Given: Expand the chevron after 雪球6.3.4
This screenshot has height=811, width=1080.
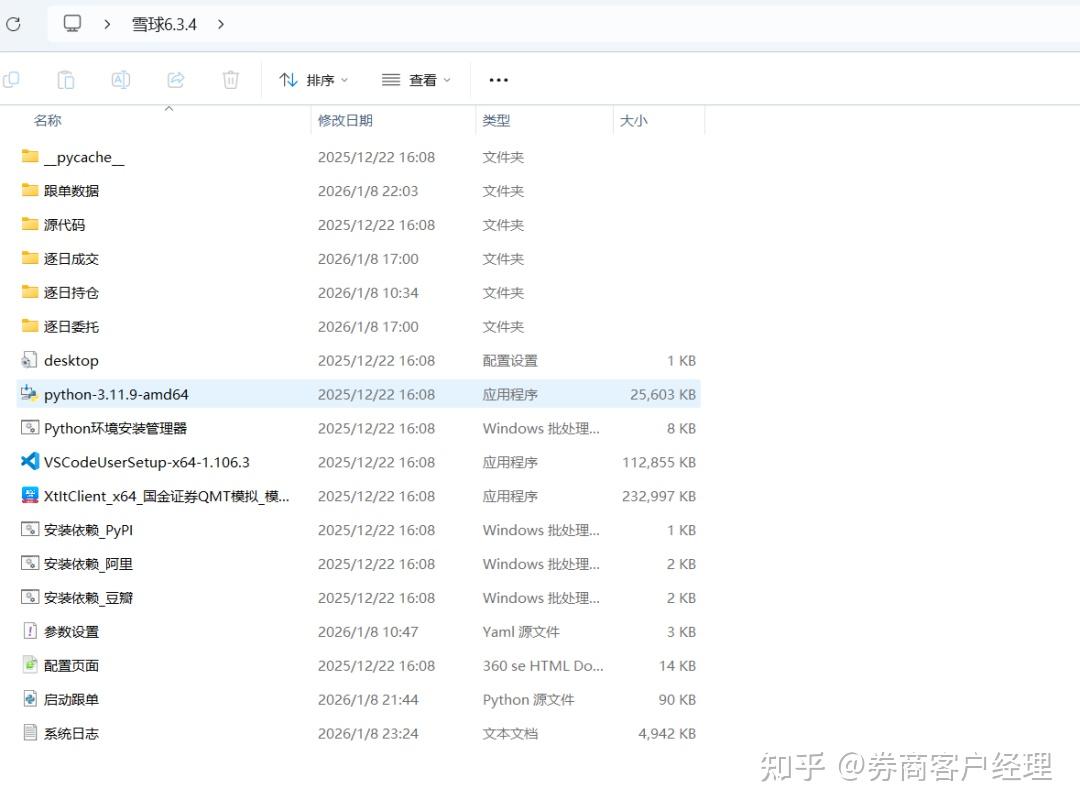Looking at the screenshot, I should [x=220, y=24].
